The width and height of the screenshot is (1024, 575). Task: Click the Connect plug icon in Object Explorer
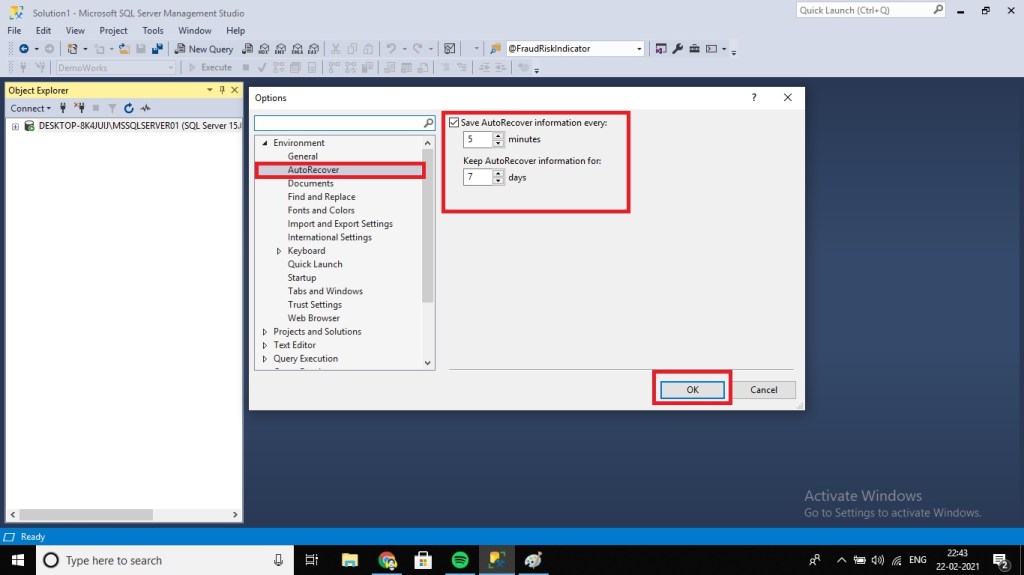(x=63, y=108)
